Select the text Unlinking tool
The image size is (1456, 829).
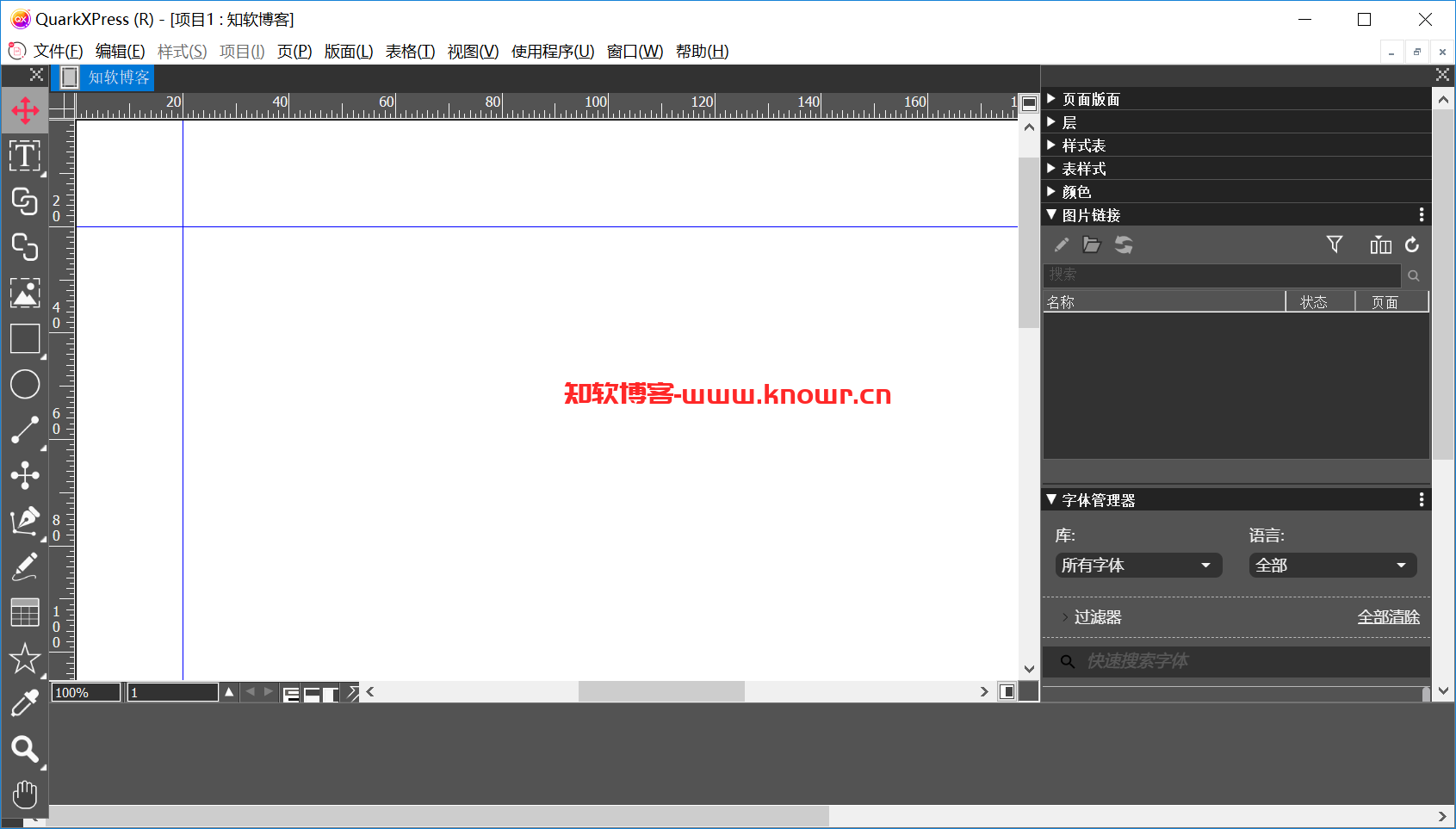pyautogui.click(x=25, y=247)
